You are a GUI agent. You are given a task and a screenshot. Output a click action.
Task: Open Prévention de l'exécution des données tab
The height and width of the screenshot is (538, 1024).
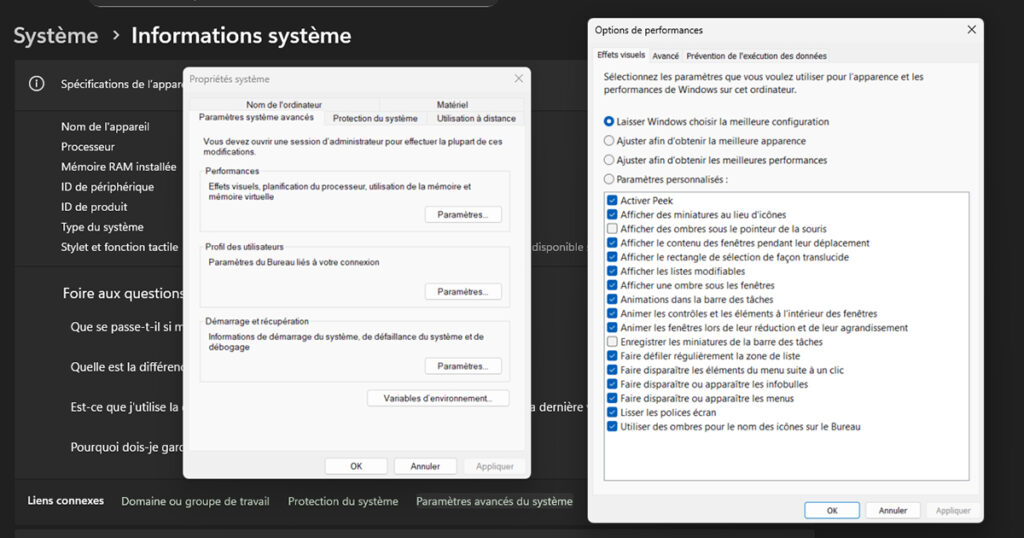click(x=756, y=56)
